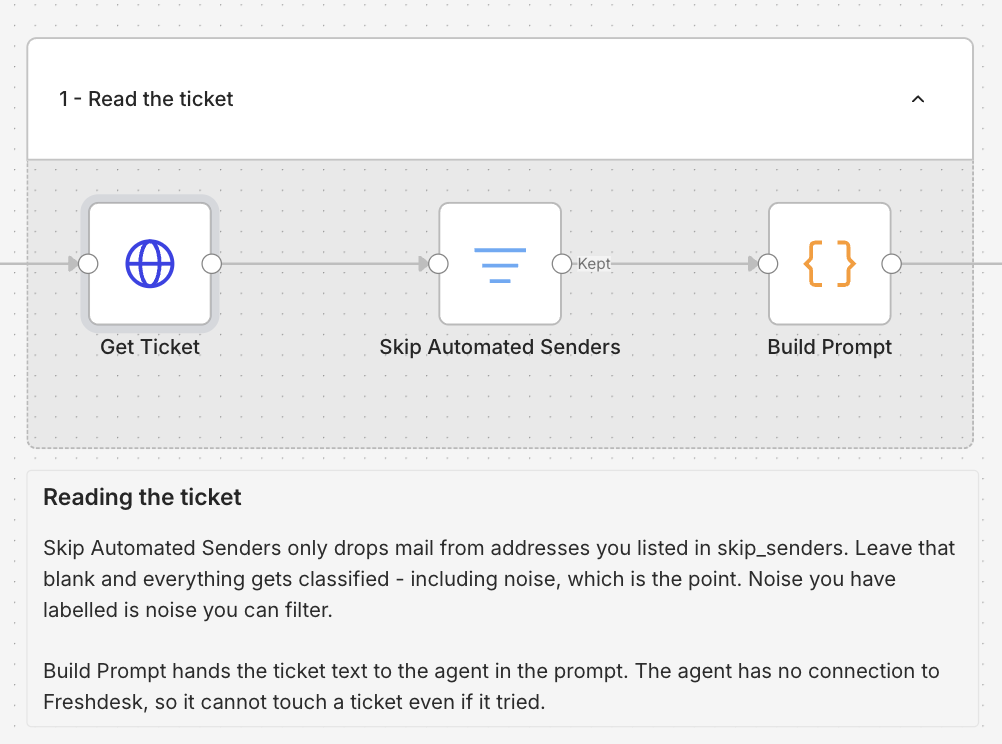The image size is (1002, 744).
Task: Click Get Ticket node input port
Action: 88,263
